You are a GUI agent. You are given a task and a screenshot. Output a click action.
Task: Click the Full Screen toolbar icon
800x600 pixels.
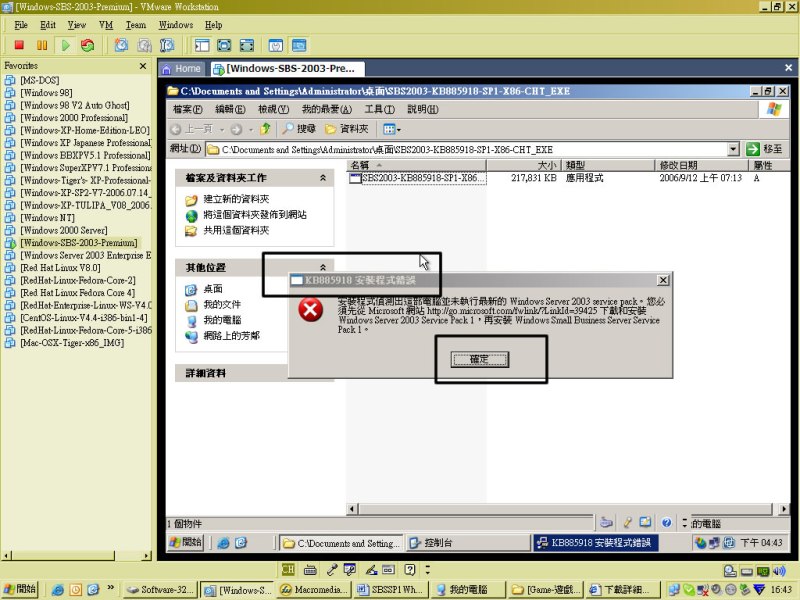pyautogui.click(x=224, y=45)
